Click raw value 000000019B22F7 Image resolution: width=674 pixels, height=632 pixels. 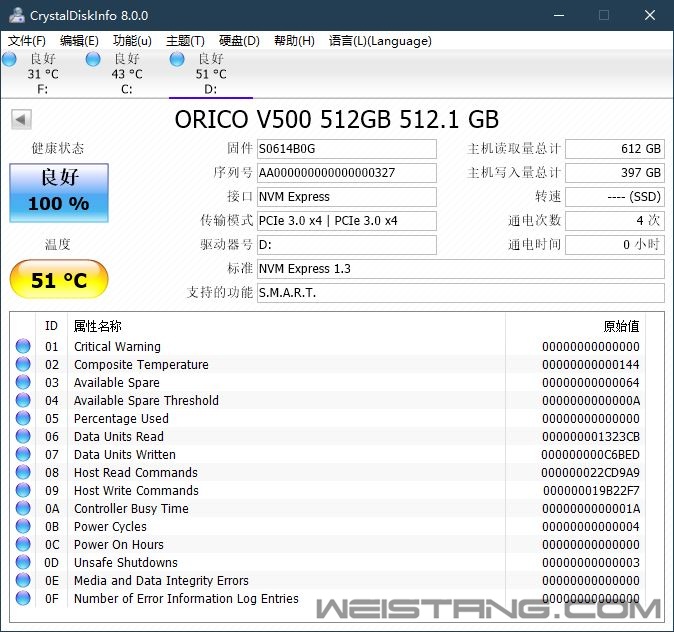tap(591, 491)
